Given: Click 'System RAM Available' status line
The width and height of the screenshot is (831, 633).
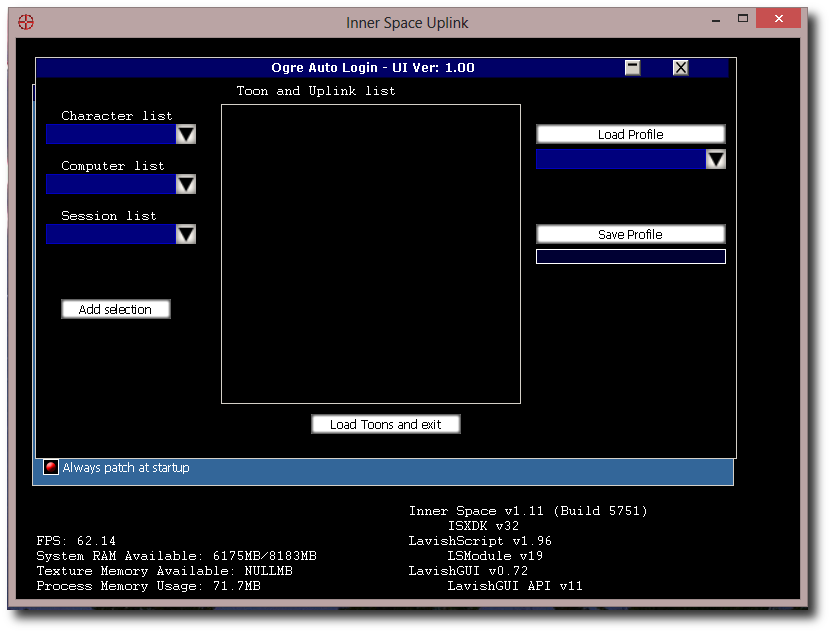Looking at the screenshot, I should (x=176, y=556).
